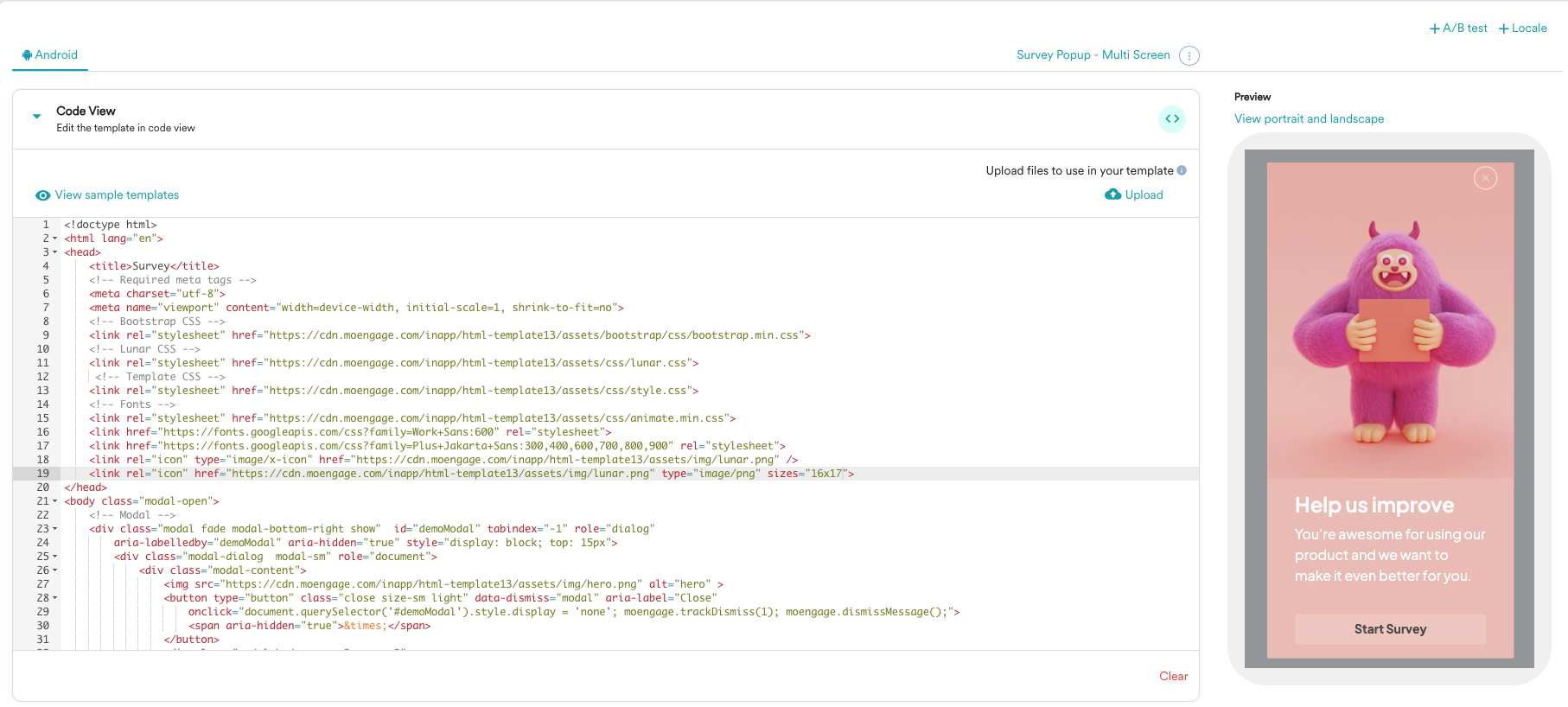Open View sample templates link

[x=117, y=195]
